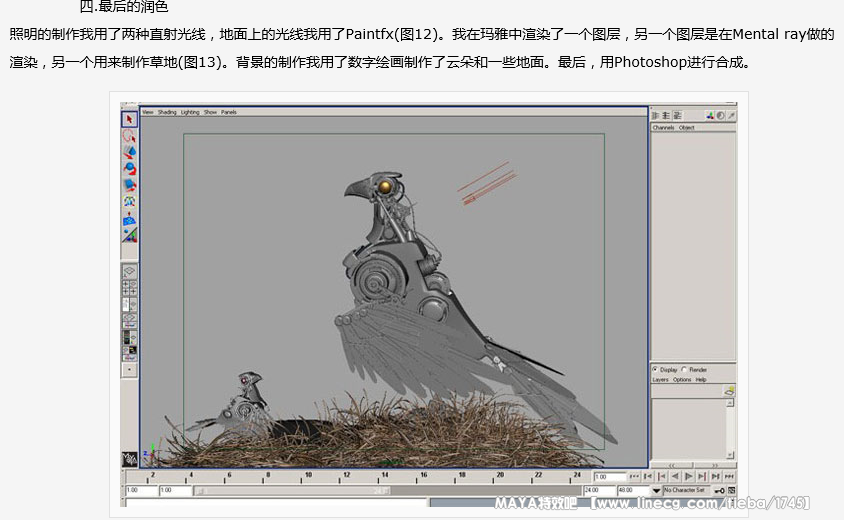Select the Persp/Hypergraph layout icon
The width and height of the screenshot is (844, 520).
(x=129, y=354)
